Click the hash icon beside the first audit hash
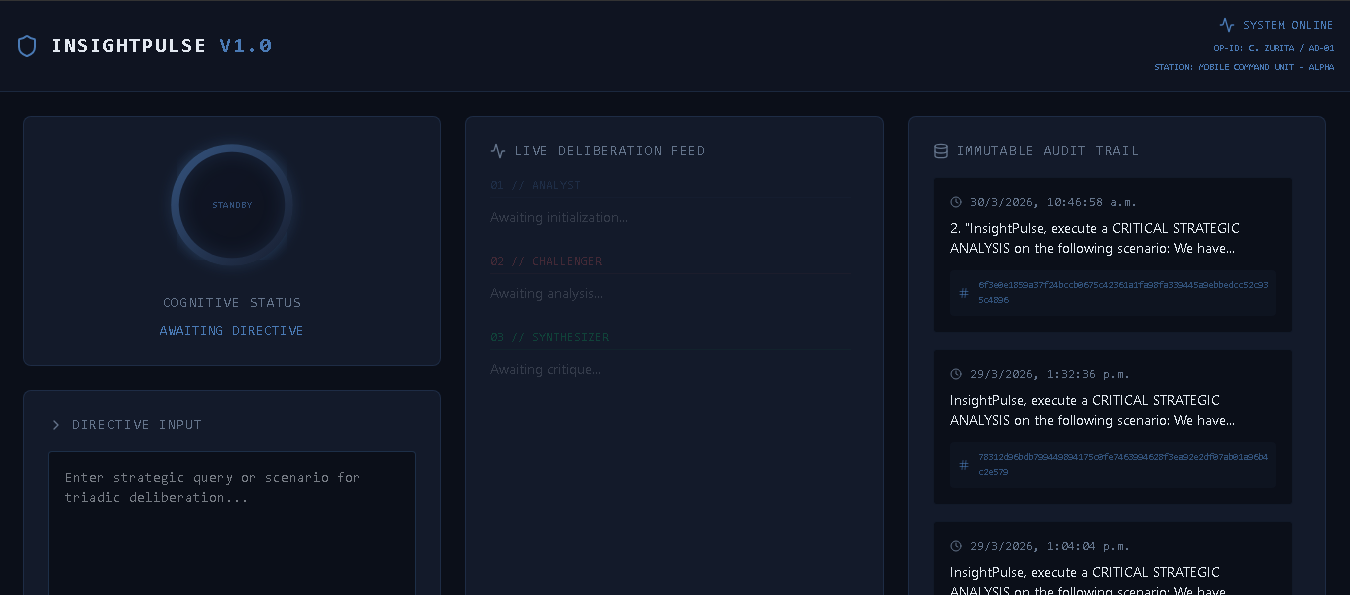The height and width of the screenshot is (595, 1350). point(963,292)
